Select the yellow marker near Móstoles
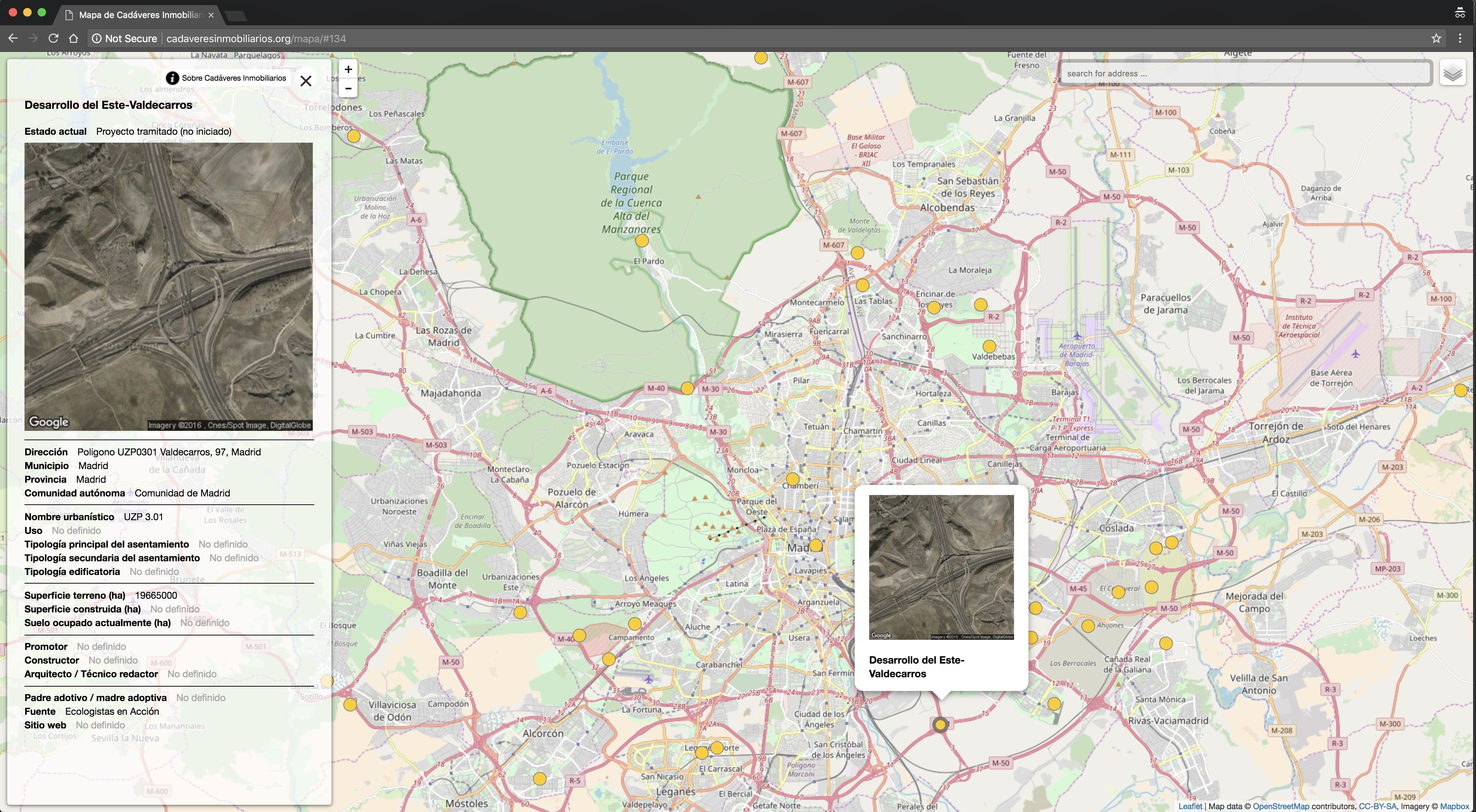The height and width of the screenshot is (812, 1476). (539, 779)
